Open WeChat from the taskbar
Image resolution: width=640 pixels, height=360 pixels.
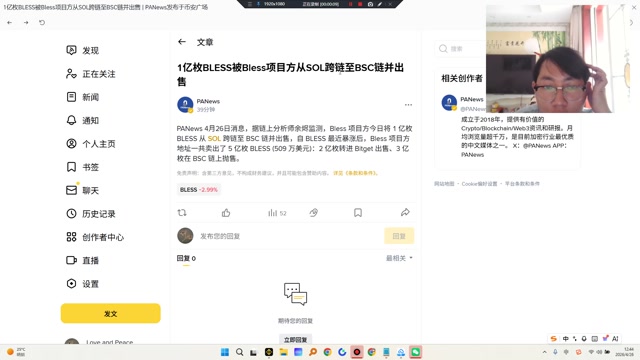pos(416,352)
